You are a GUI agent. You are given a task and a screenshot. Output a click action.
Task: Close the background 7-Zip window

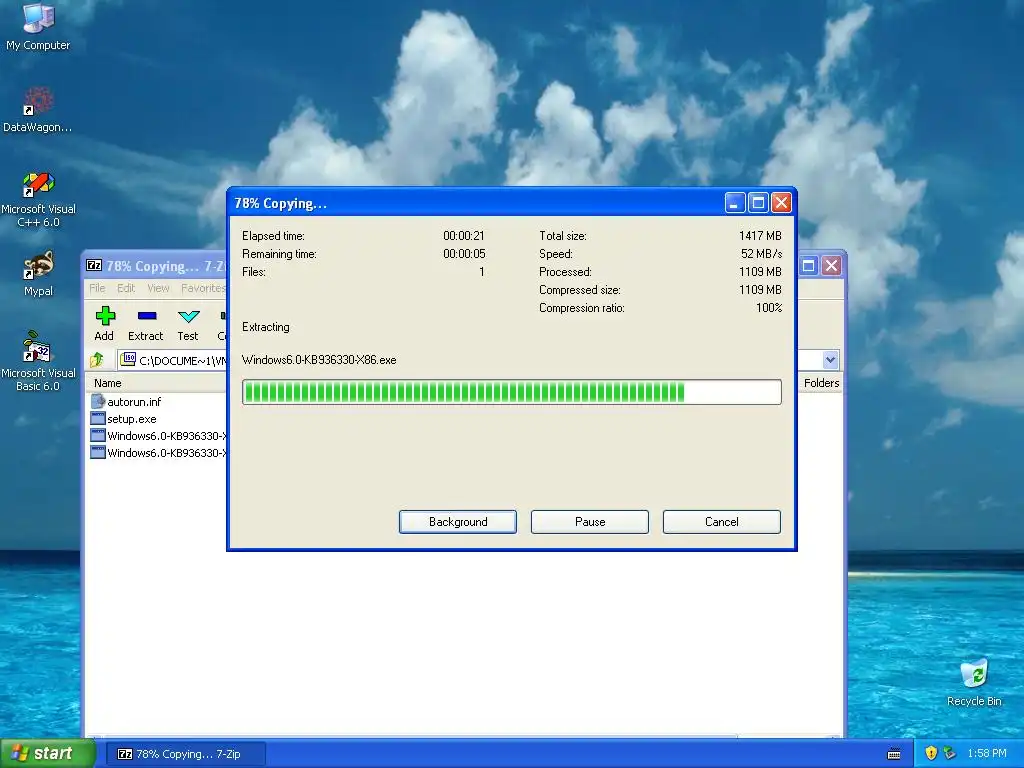831,266
